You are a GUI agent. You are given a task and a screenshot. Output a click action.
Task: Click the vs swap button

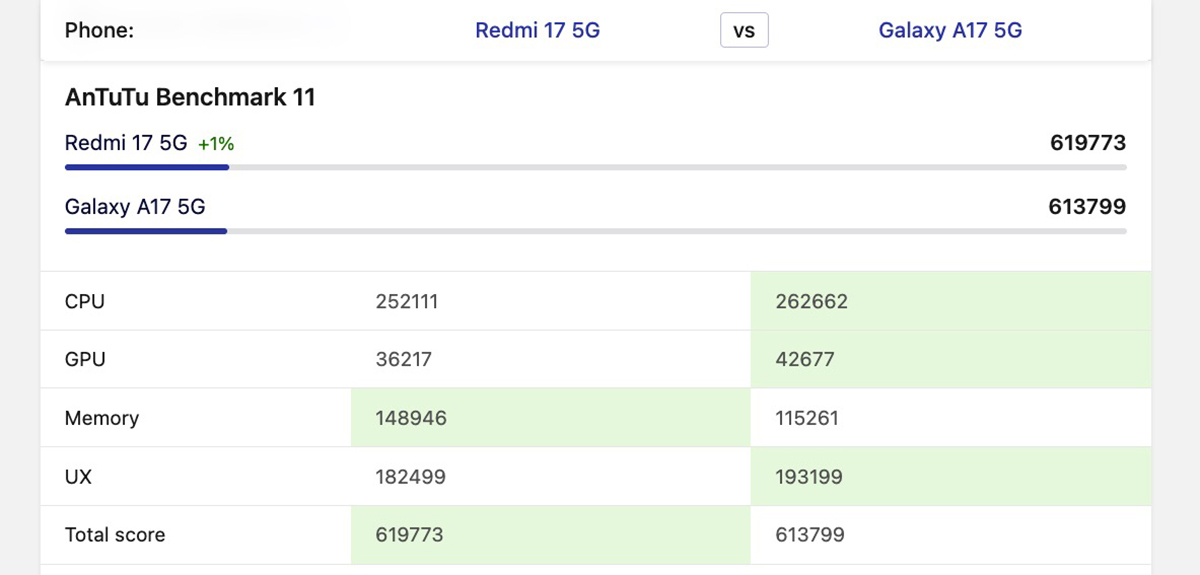(744, 30)
